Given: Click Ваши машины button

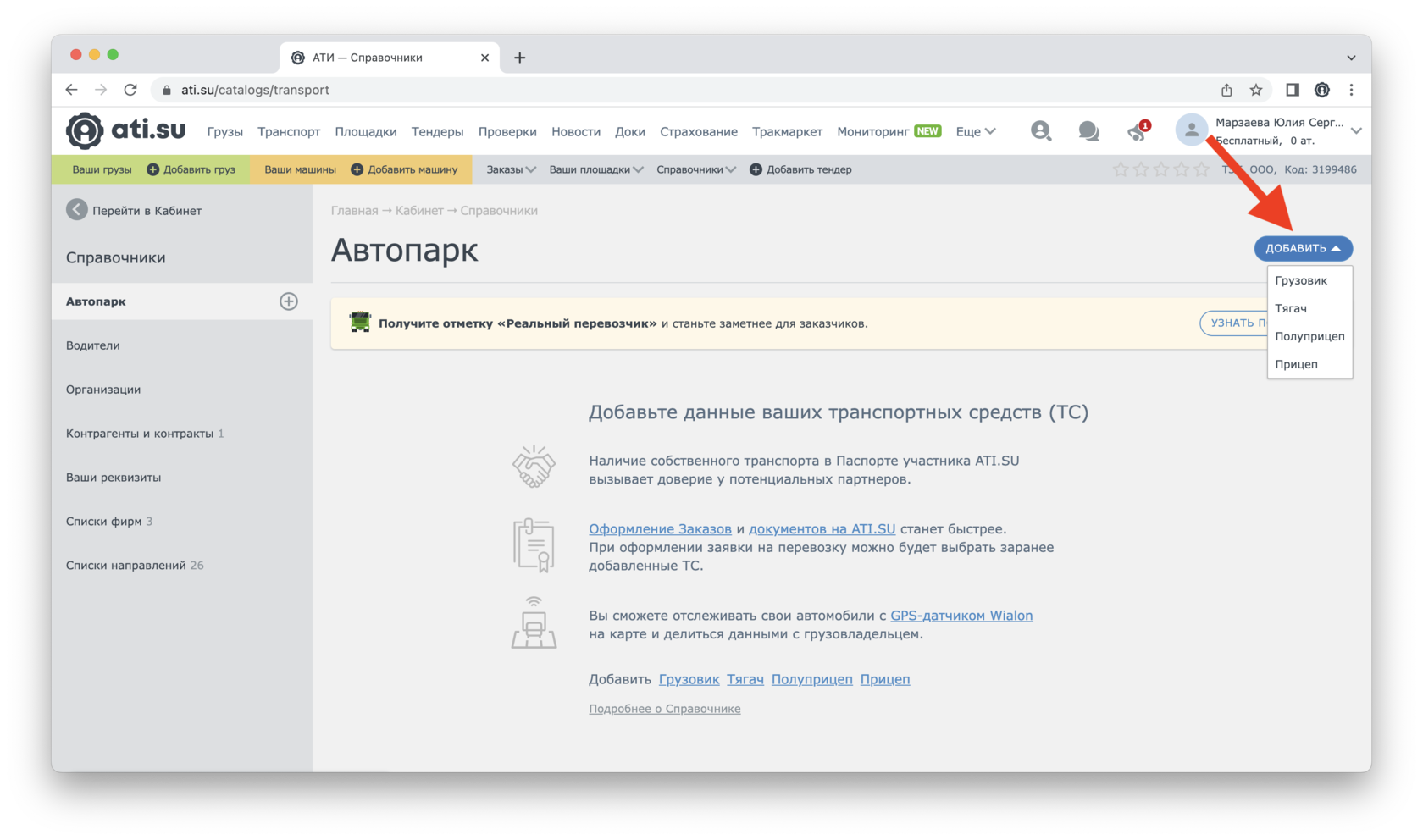Looking at the screenshot, I should [300, 169].
